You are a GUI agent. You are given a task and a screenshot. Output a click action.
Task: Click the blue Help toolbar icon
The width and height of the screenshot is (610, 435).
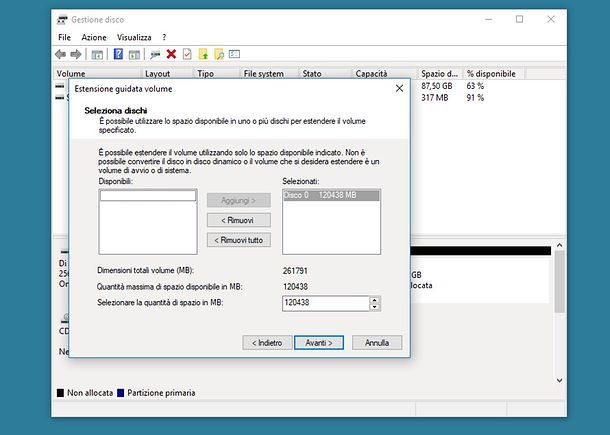[118, 54]
